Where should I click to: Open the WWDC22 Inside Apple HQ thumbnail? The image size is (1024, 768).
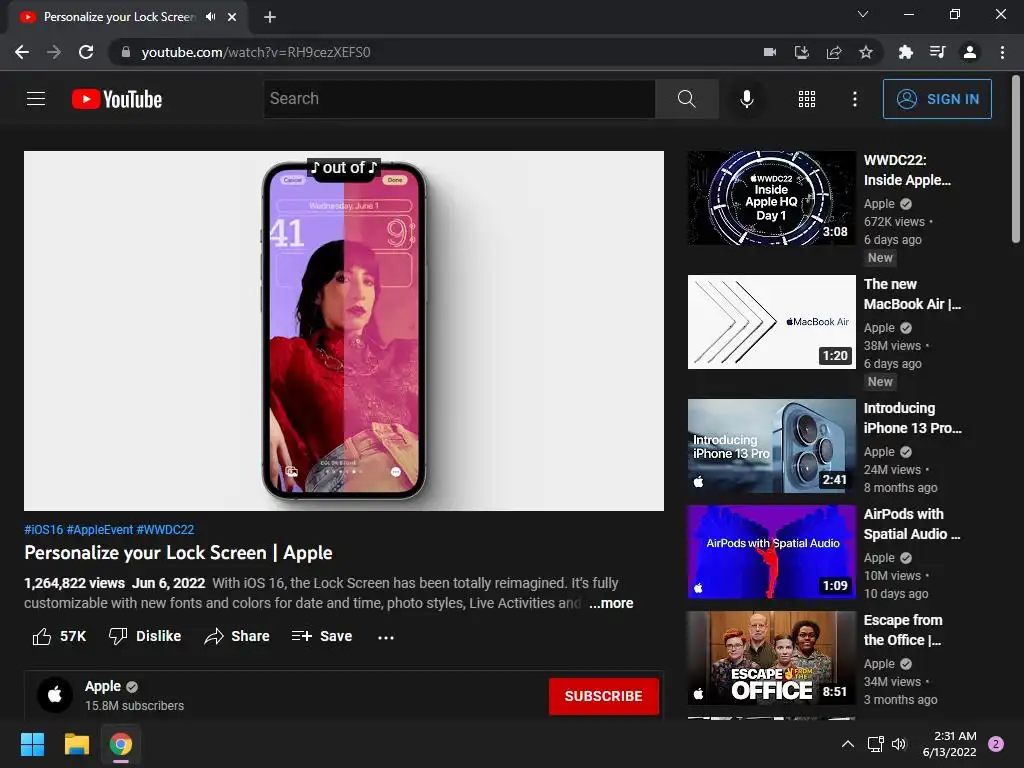click(x=771, y=198)
